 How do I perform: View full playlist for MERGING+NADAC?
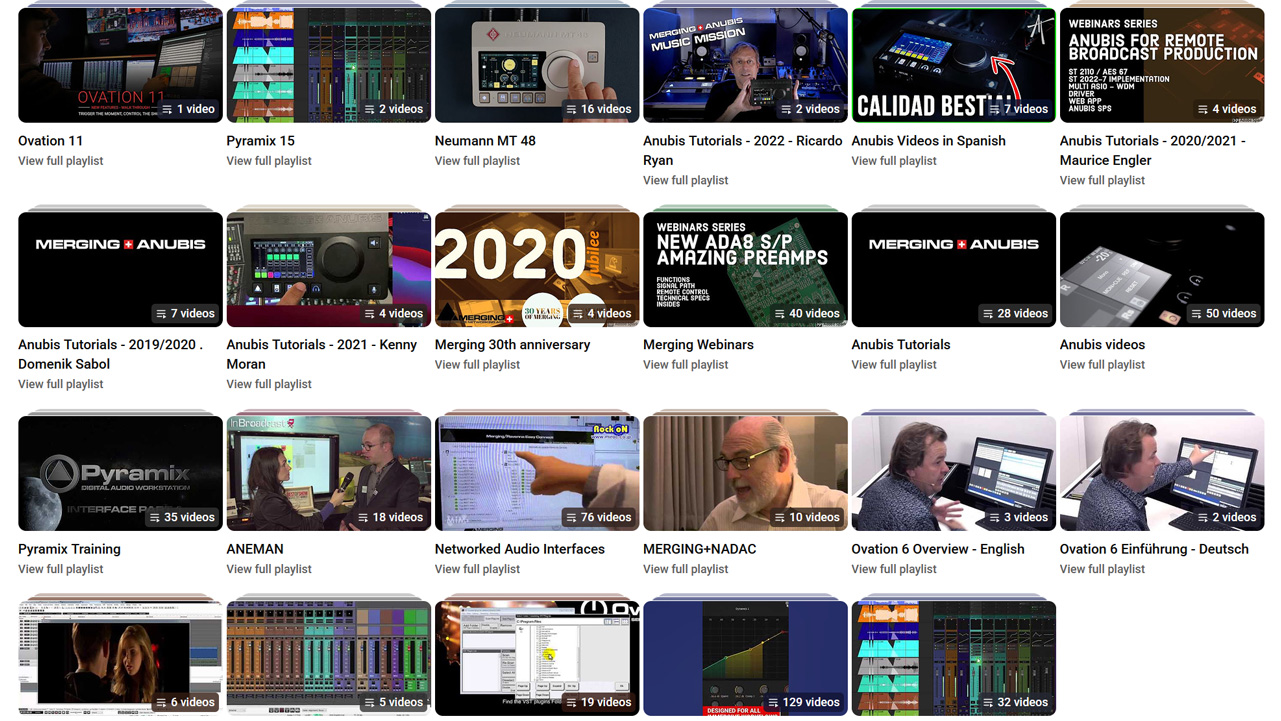pos(686,569)
